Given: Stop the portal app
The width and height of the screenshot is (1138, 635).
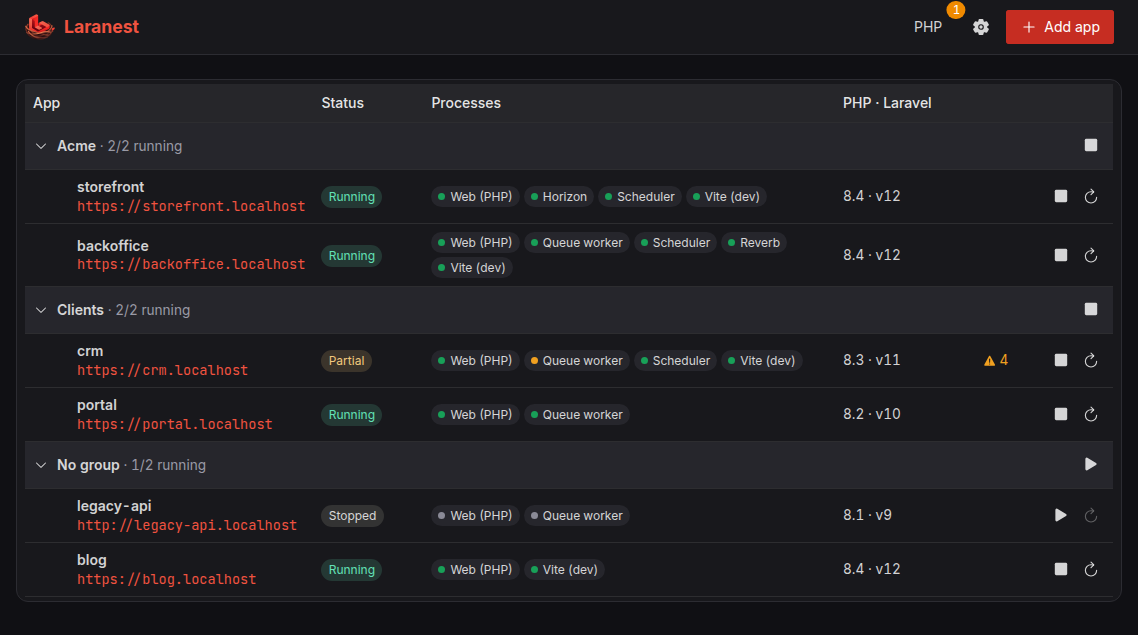Looking at the screenshot, I should tap(1060, 414).
